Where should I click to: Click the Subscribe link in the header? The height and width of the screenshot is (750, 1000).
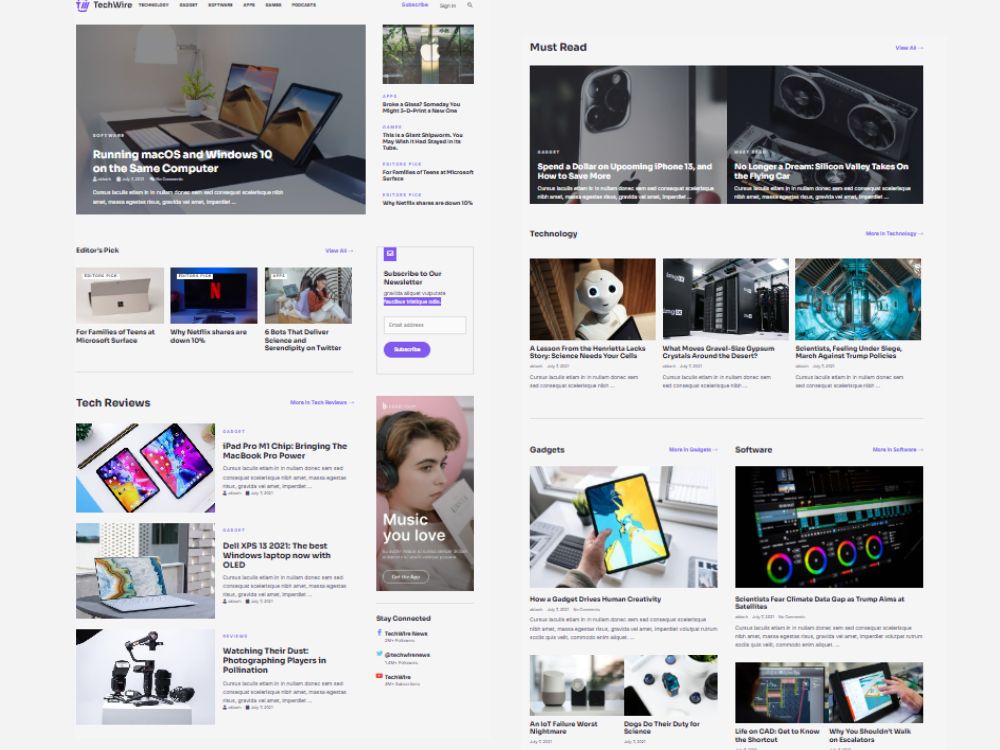click(x=415, y=4)
